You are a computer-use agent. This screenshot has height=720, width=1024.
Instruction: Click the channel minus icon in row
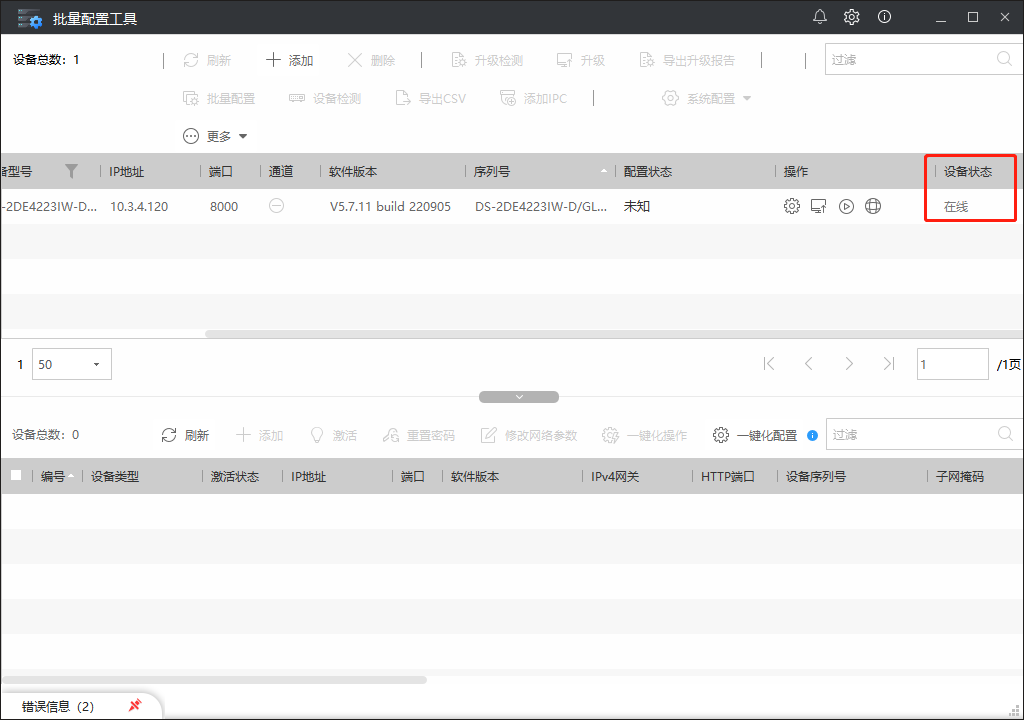click(x=276, y=206)
